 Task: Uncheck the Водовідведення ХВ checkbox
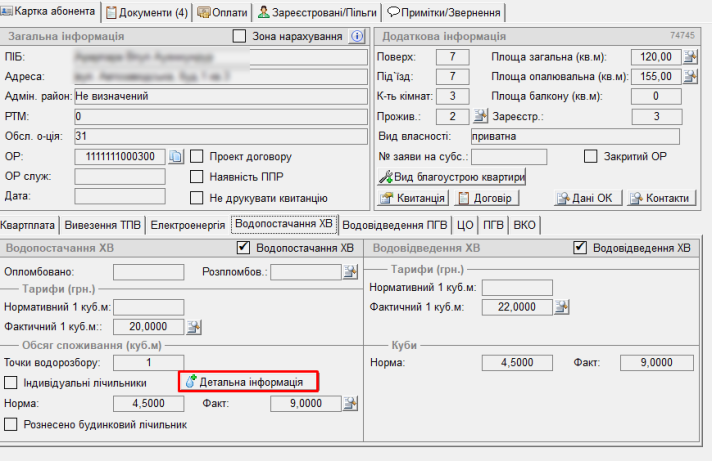coord(580,247)
